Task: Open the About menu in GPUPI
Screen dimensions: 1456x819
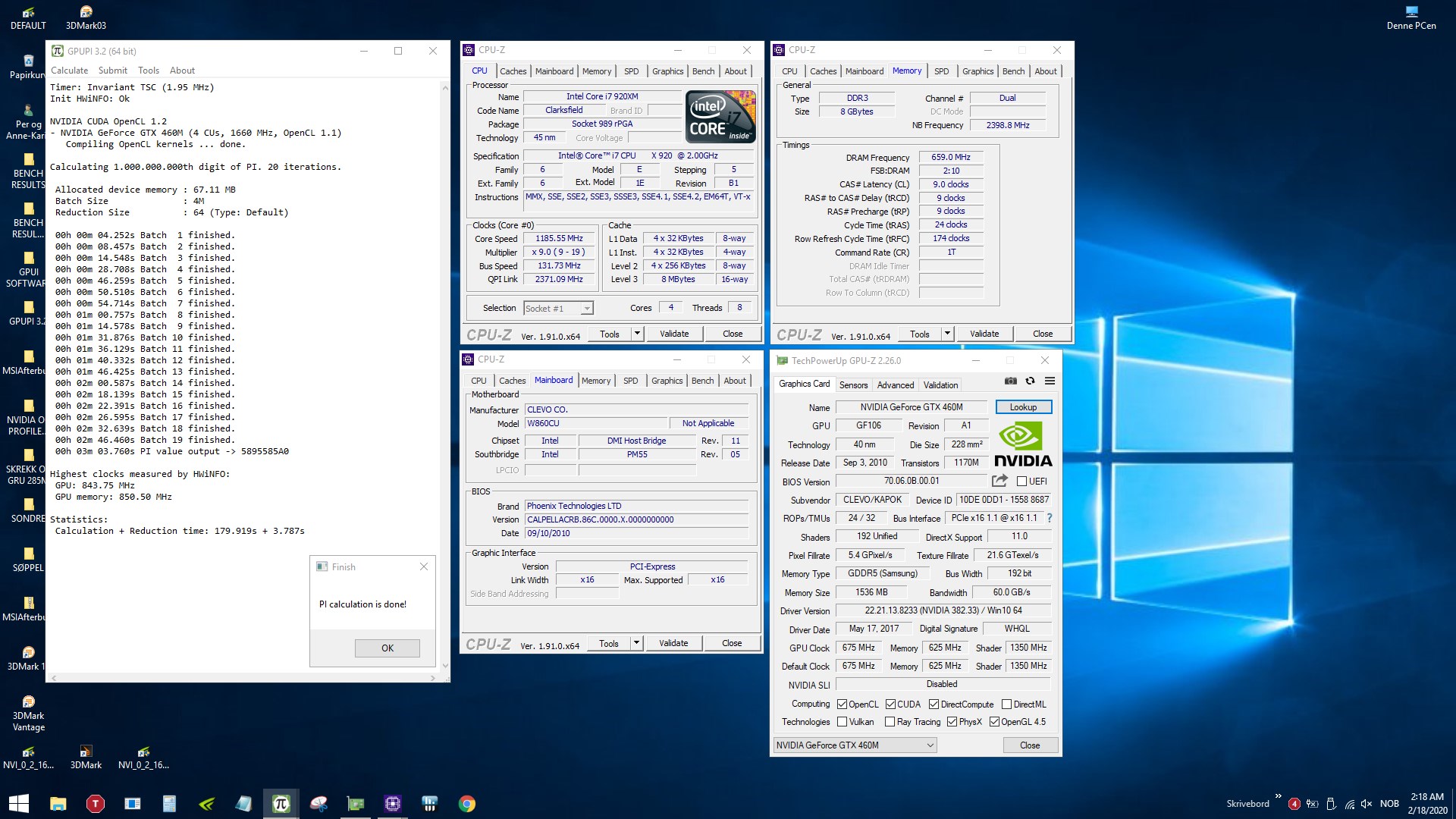Action: (182, 71)
